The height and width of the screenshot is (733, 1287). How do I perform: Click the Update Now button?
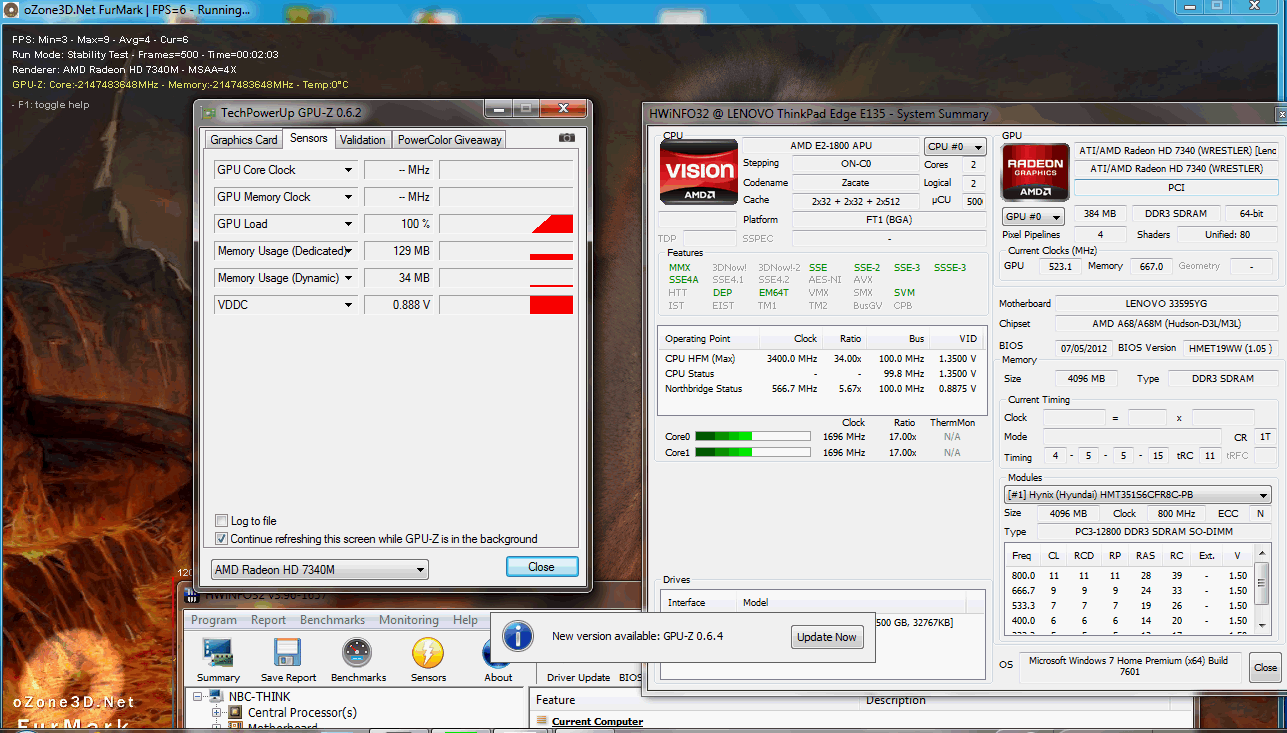[827, 637]
